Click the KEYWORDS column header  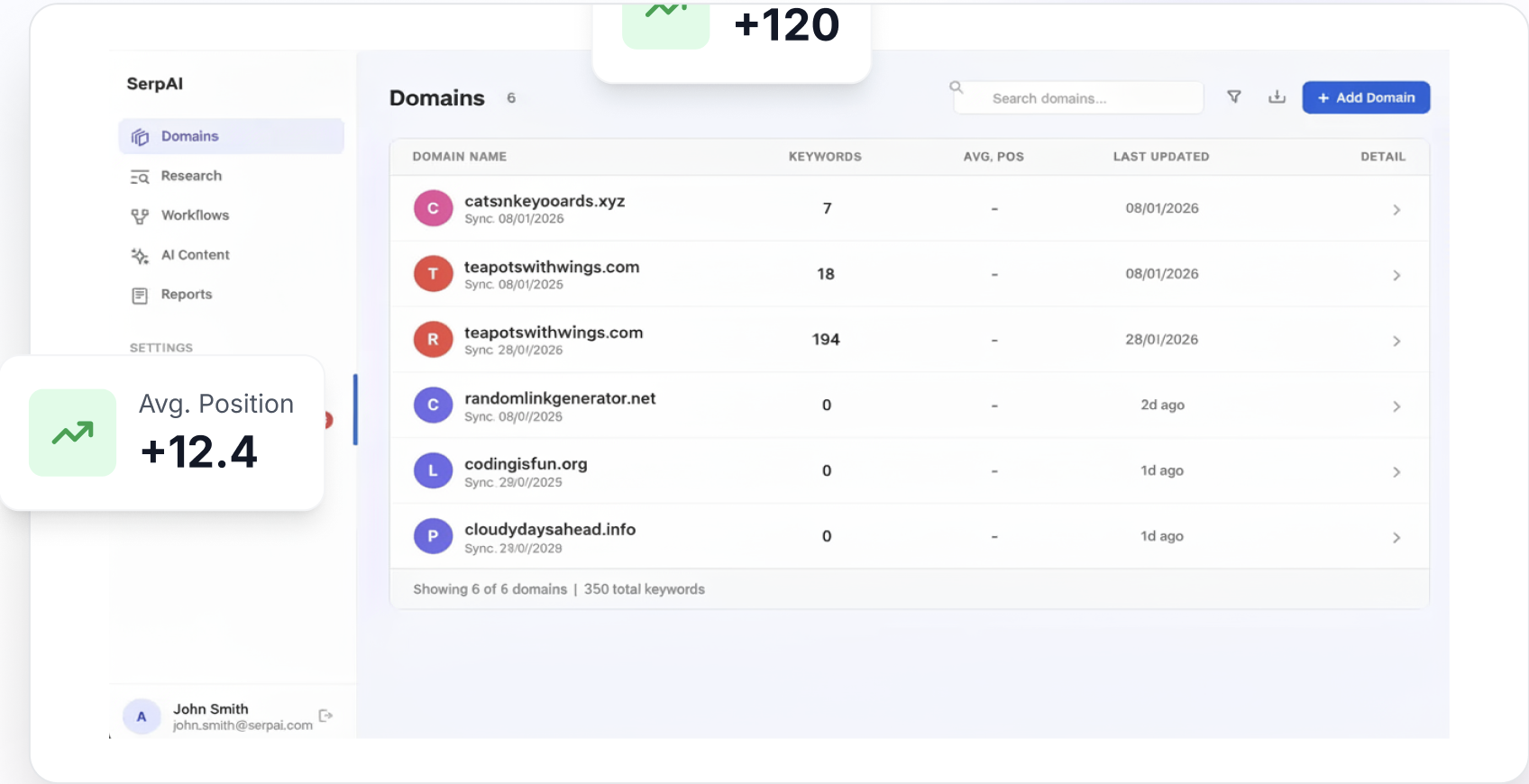(x=825, y=157)
